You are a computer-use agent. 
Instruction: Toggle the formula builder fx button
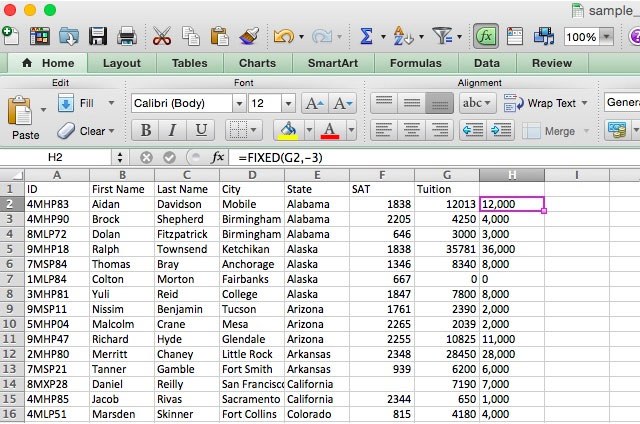click(x=486, y=36)
